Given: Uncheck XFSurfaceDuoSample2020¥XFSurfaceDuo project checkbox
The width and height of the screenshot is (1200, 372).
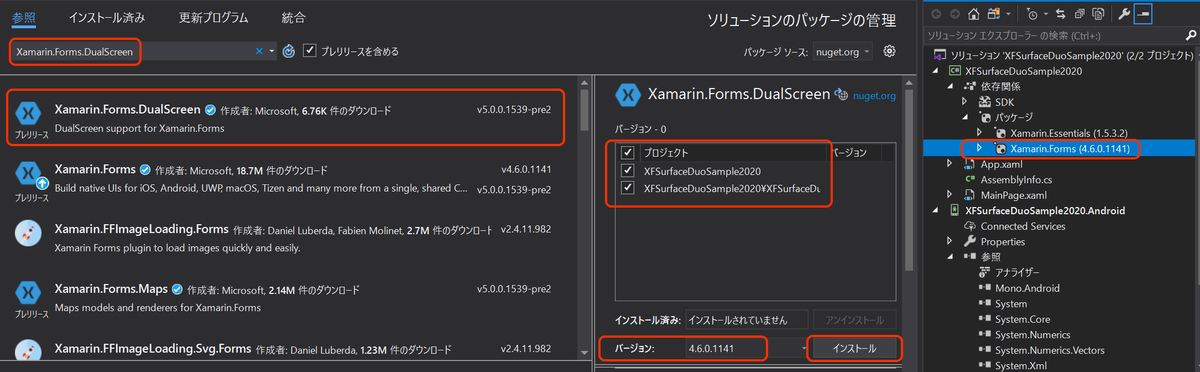Looking at the screenshot, I should click(x=628, y=189).
